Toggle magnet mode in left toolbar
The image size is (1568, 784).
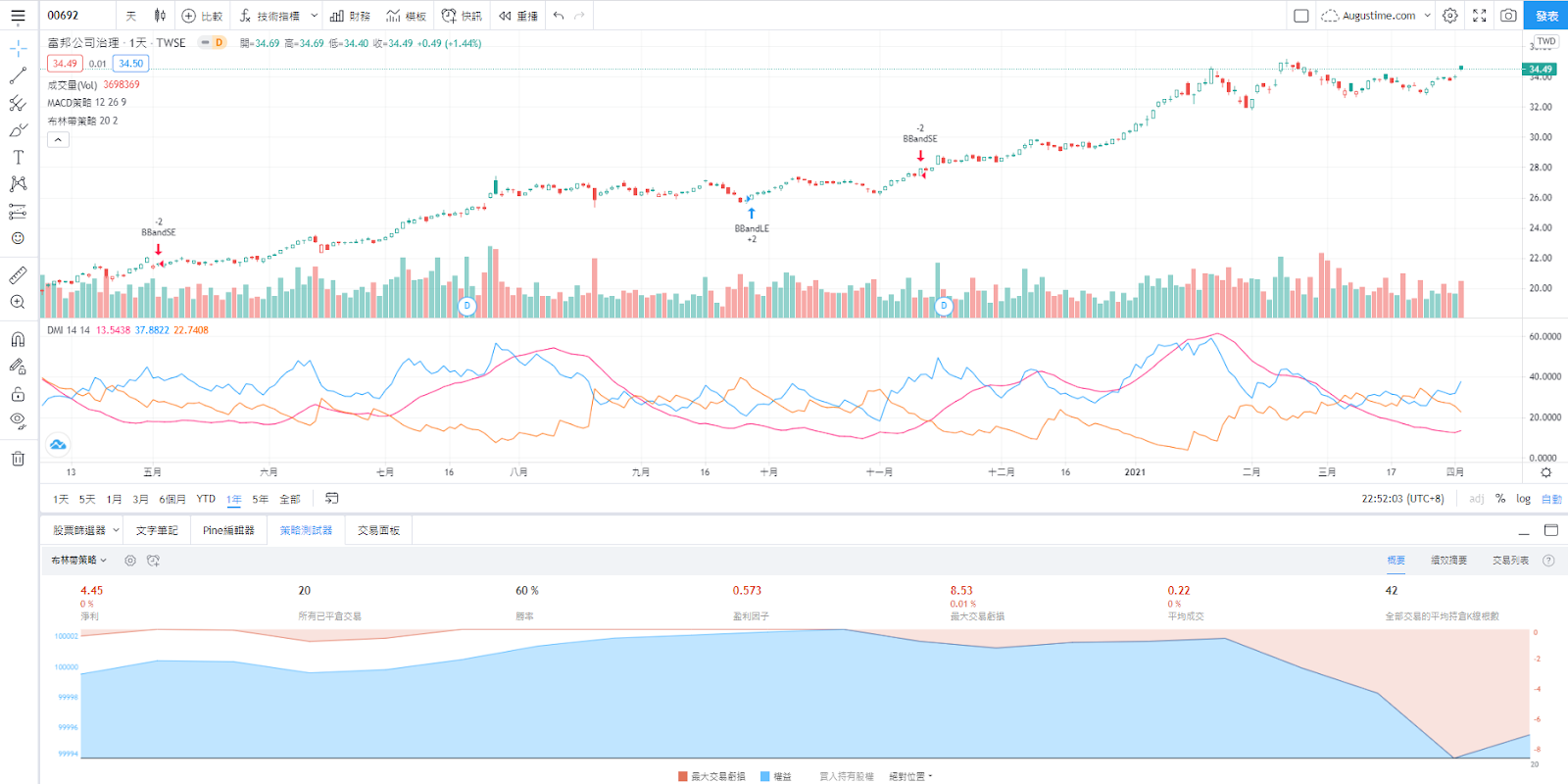pos(18,339)
